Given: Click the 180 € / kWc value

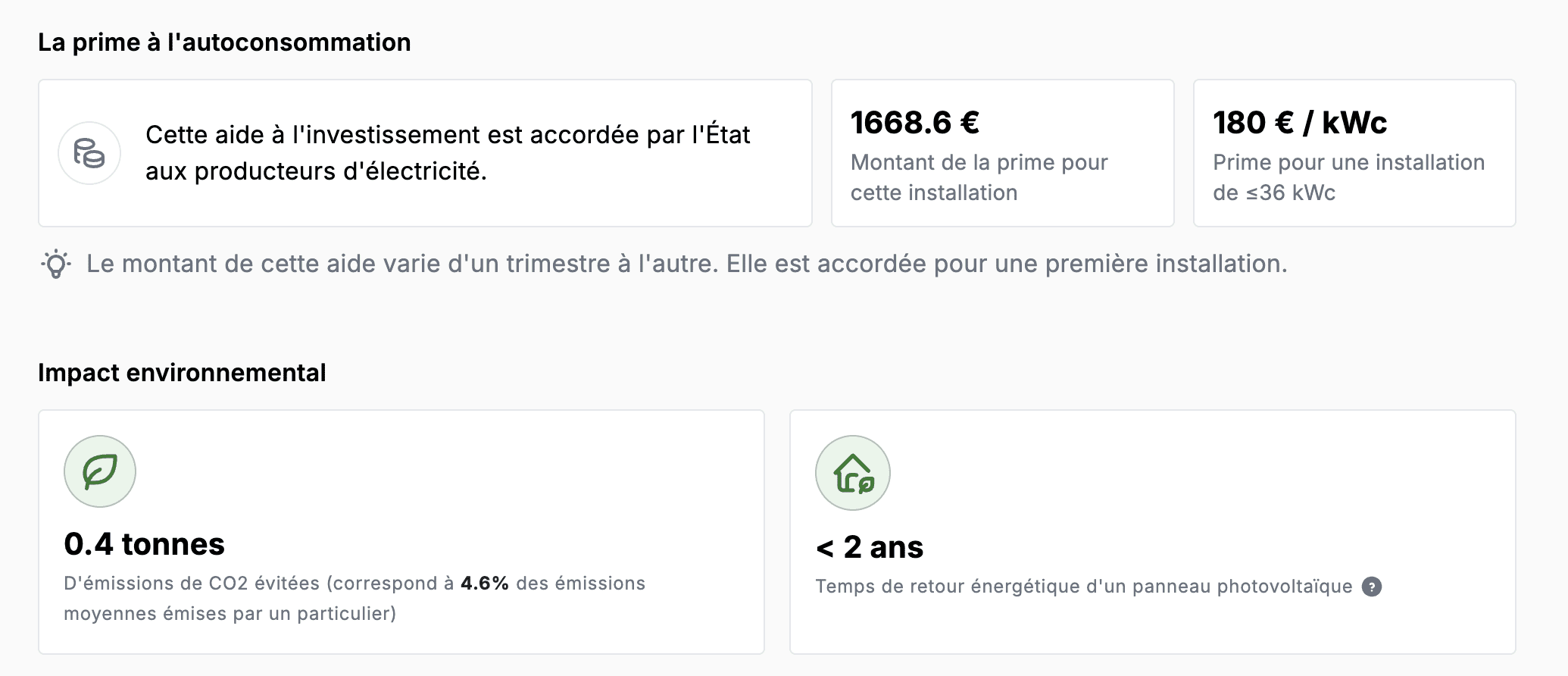Looking at the screenshot, I should [1300, 122].
